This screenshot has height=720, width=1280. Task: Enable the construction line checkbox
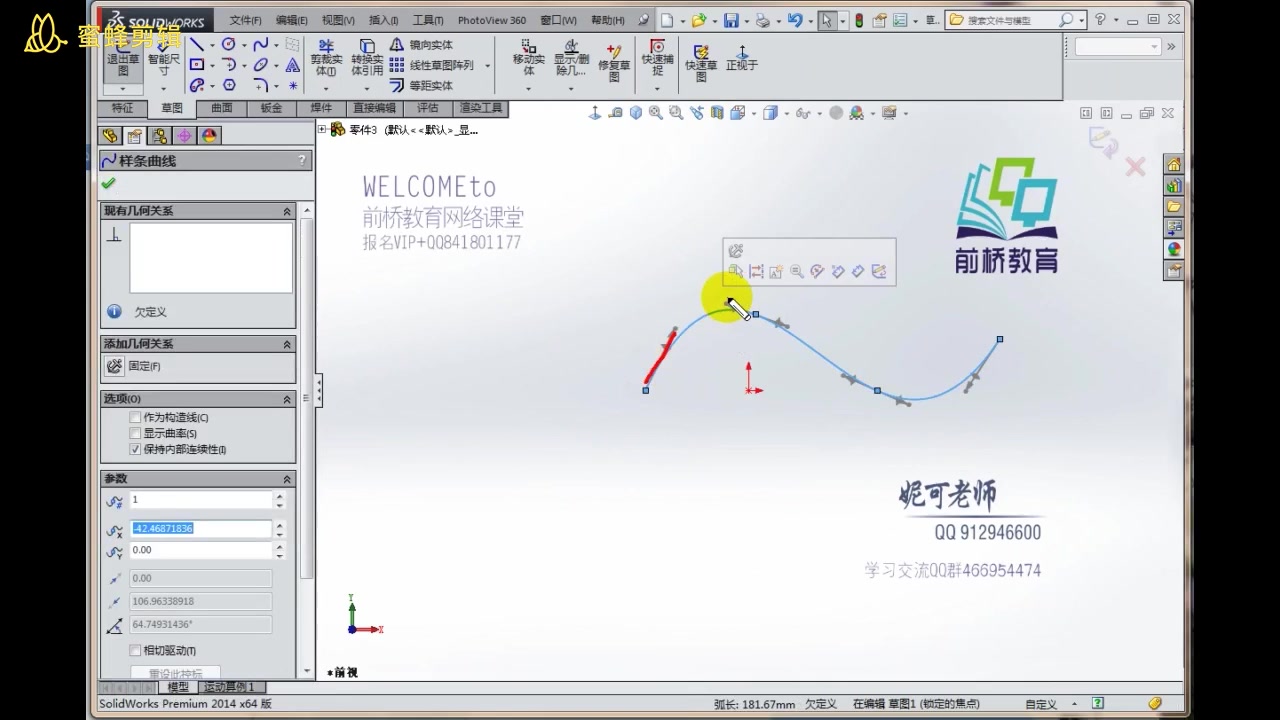coord(134,416)
